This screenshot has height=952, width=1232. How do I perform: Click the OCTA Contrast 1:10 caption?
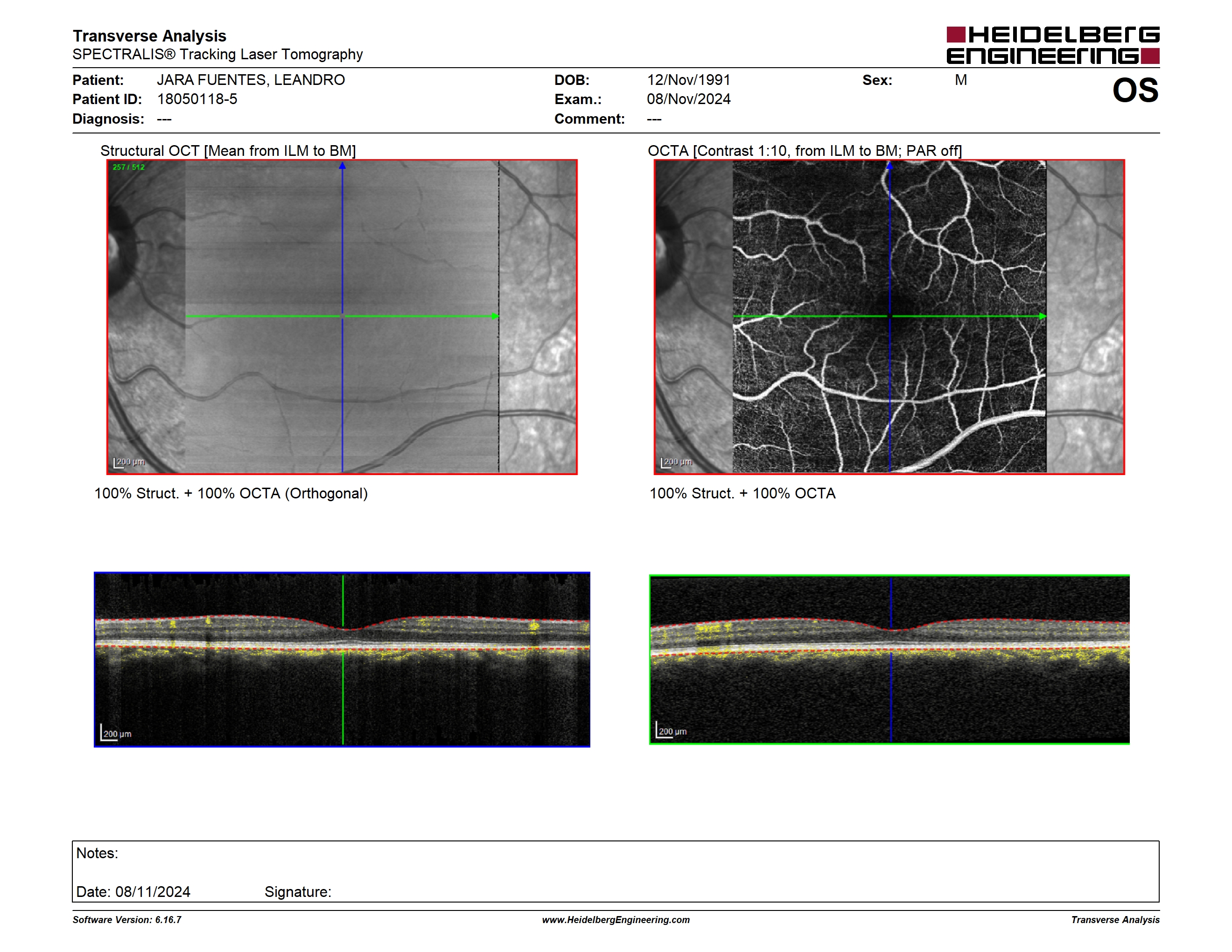[x=805, y=151]
